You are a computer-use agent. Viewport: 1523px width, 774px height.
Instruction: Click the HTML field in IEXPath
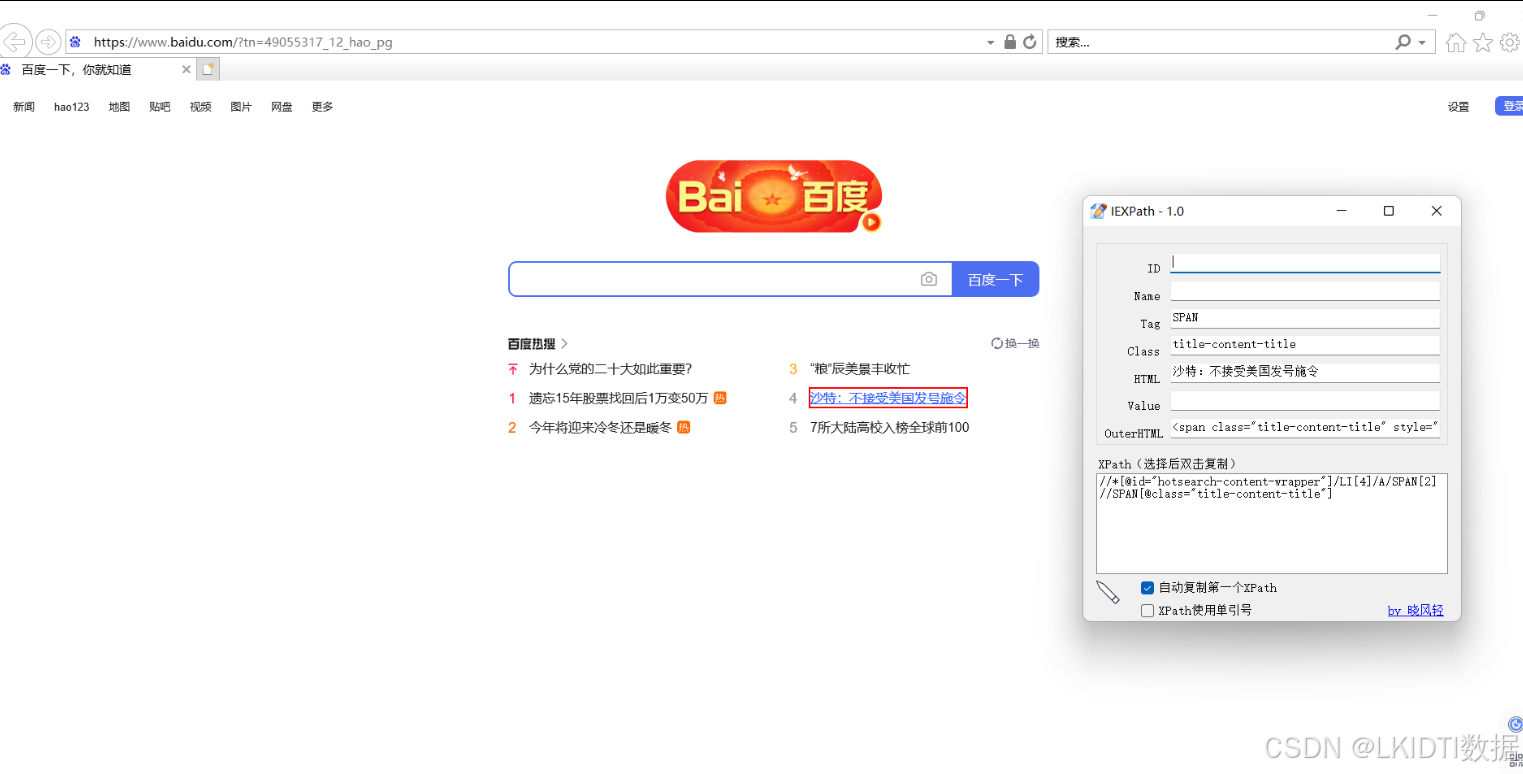(1305, 372)
